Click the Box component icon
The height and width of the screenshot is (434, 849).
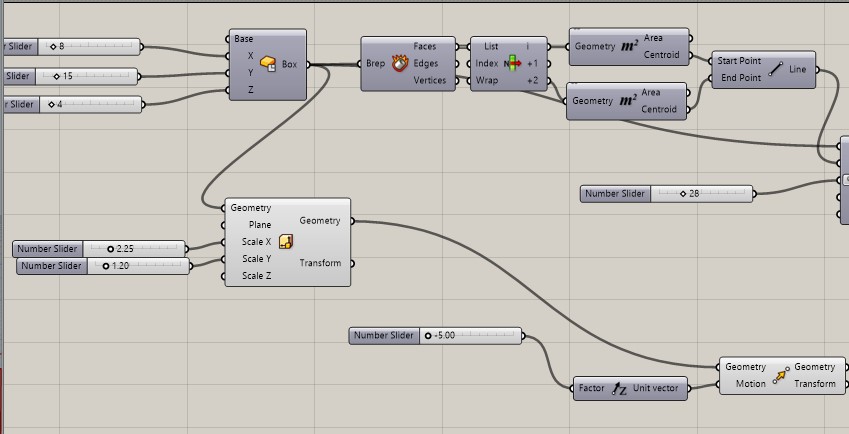click(x=268, y=64)
